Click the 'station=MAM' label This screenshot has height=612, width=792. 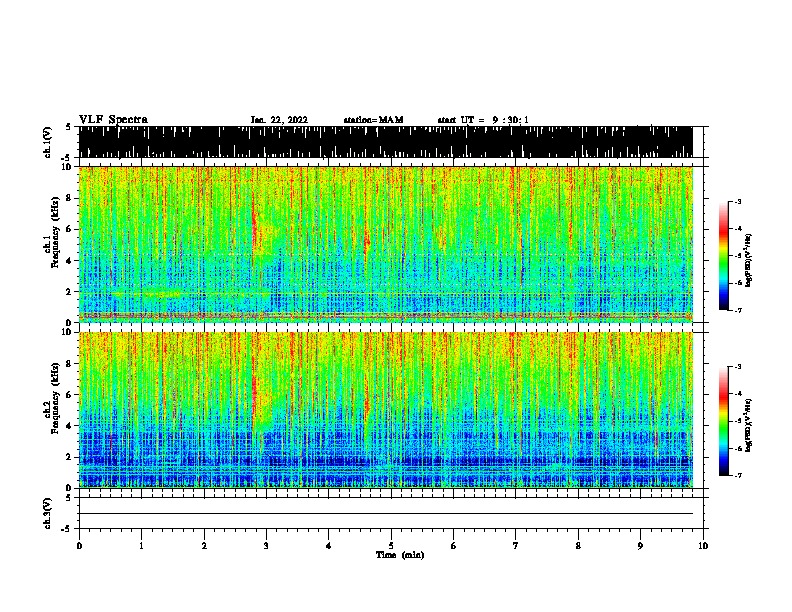pyautogui.click(x=373, y=120)
